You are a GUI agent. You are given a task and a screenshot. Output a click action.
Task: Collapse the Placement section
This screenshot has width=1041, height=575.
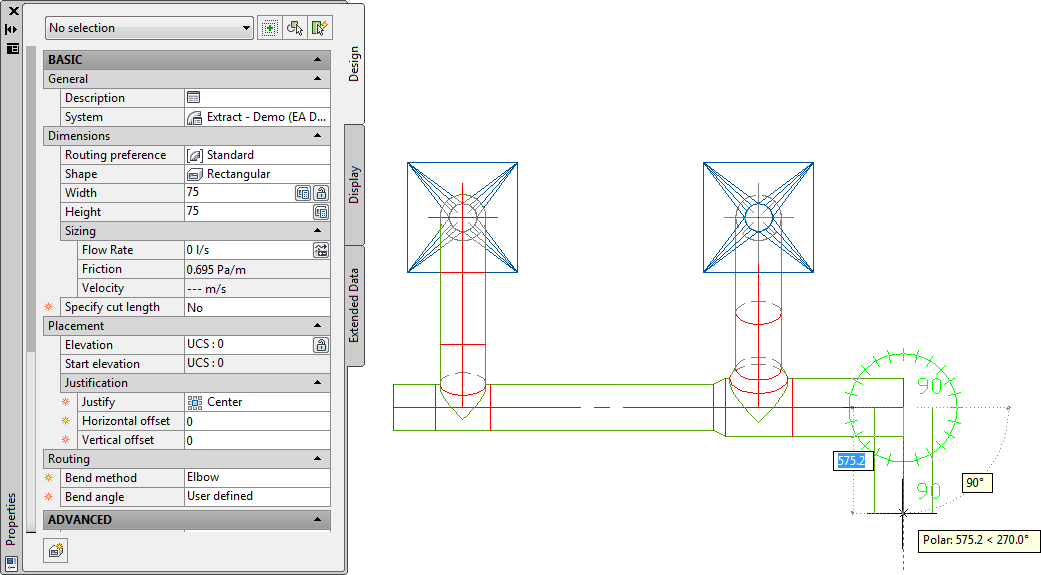[317, 326]
